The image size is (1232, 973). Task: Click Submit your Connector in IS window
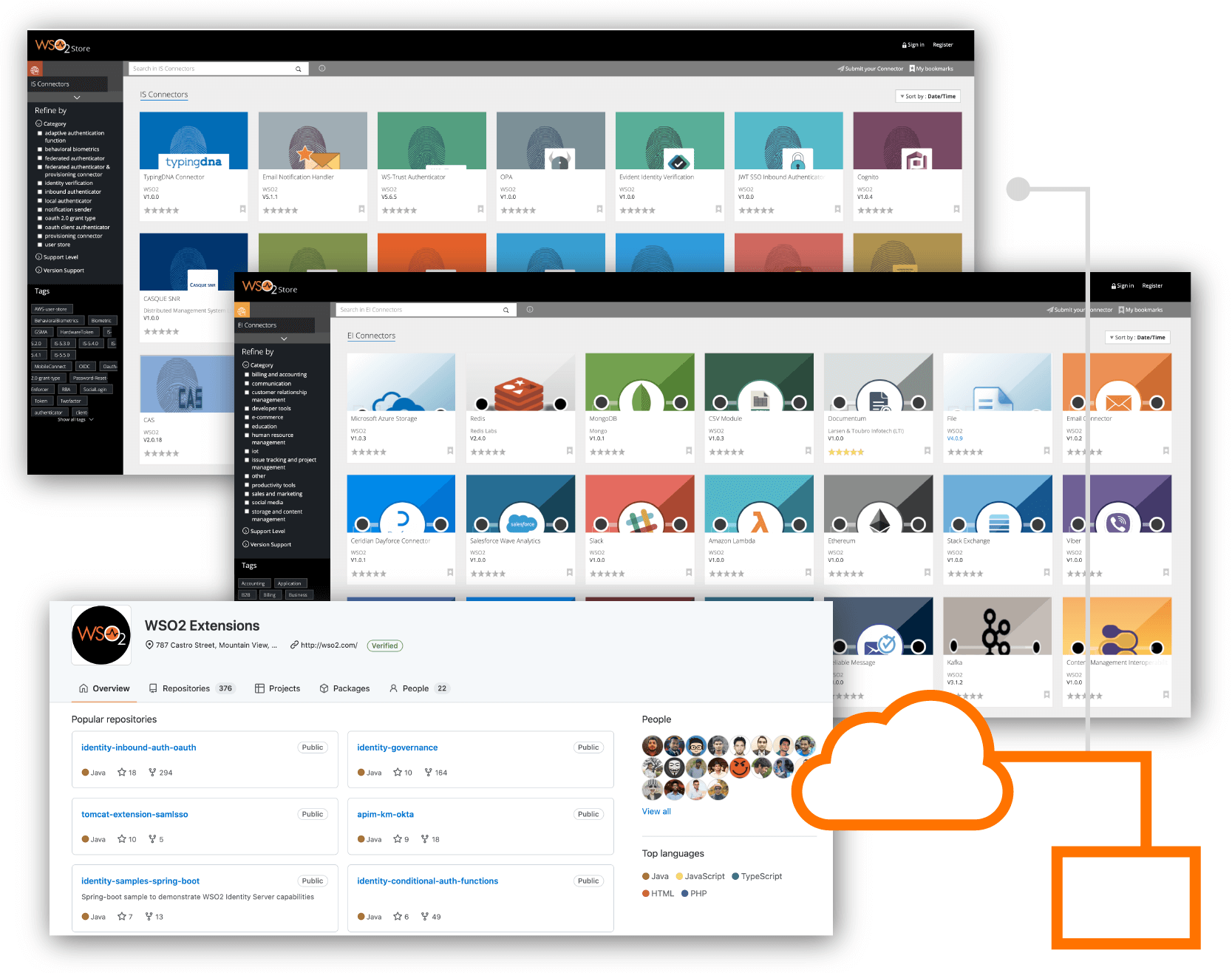click(870, 69)
